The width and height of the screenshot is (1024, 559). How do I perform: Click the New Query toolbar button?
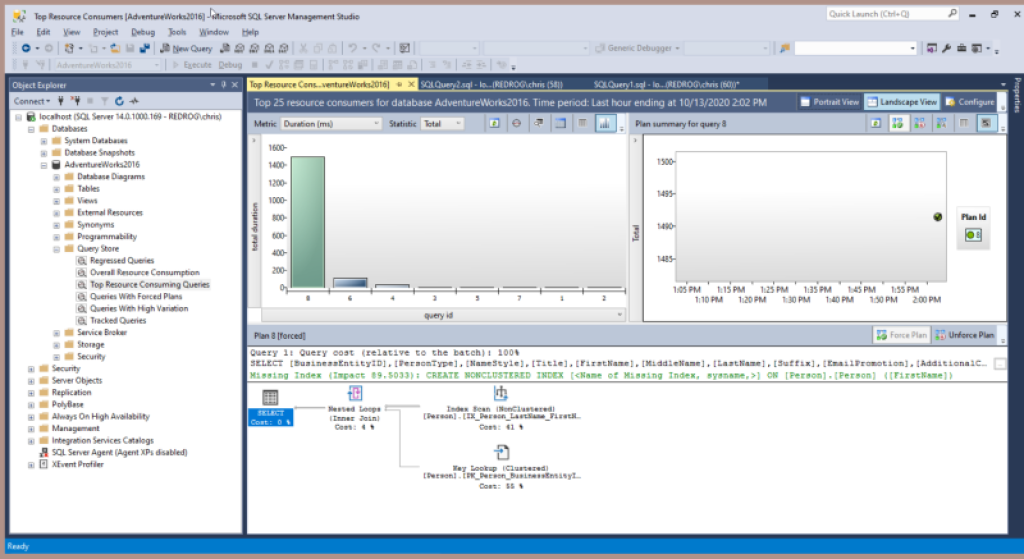pos(187,48)
